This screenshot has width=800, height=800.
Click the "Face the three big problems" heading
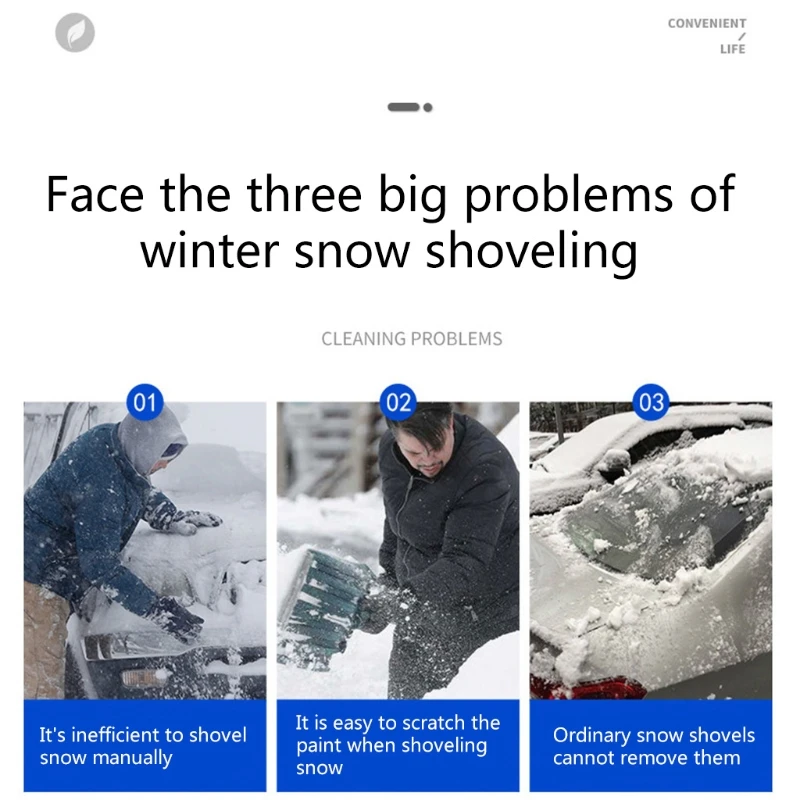tap(390, 195)
